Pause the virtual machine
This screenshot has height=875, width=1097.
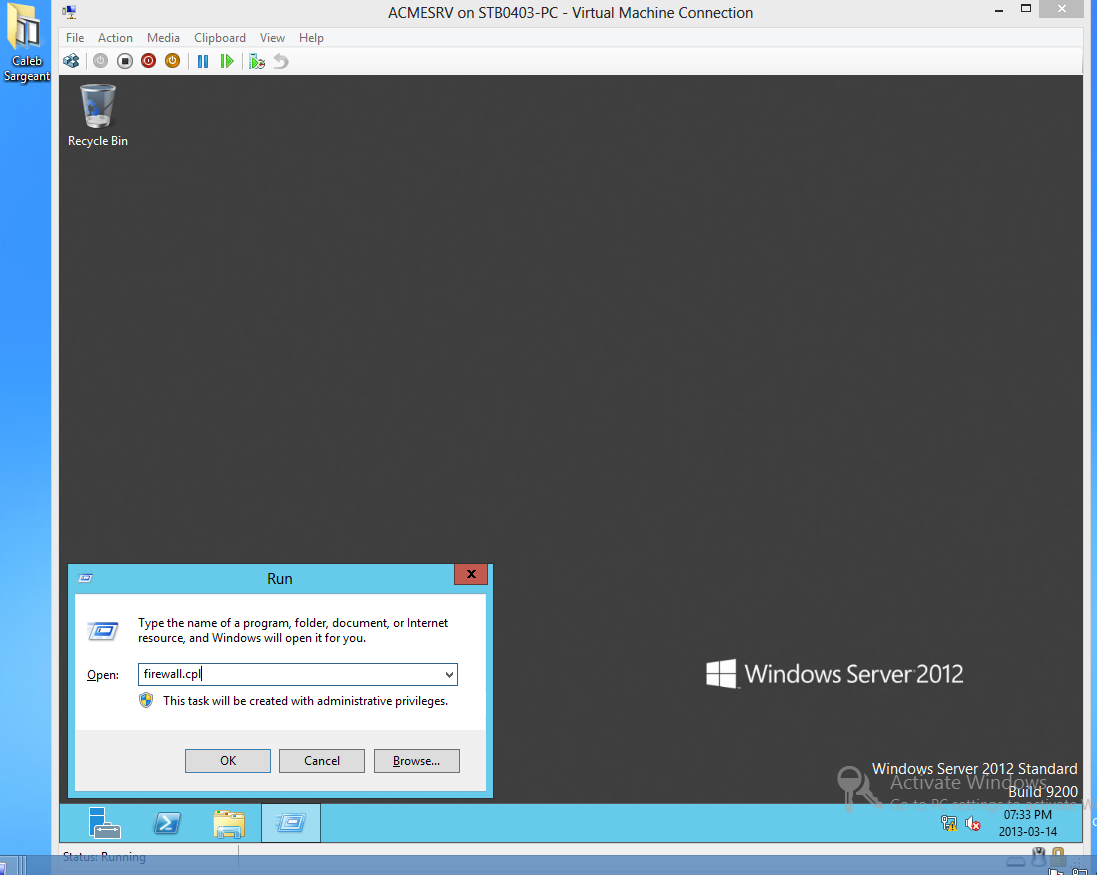203,62
